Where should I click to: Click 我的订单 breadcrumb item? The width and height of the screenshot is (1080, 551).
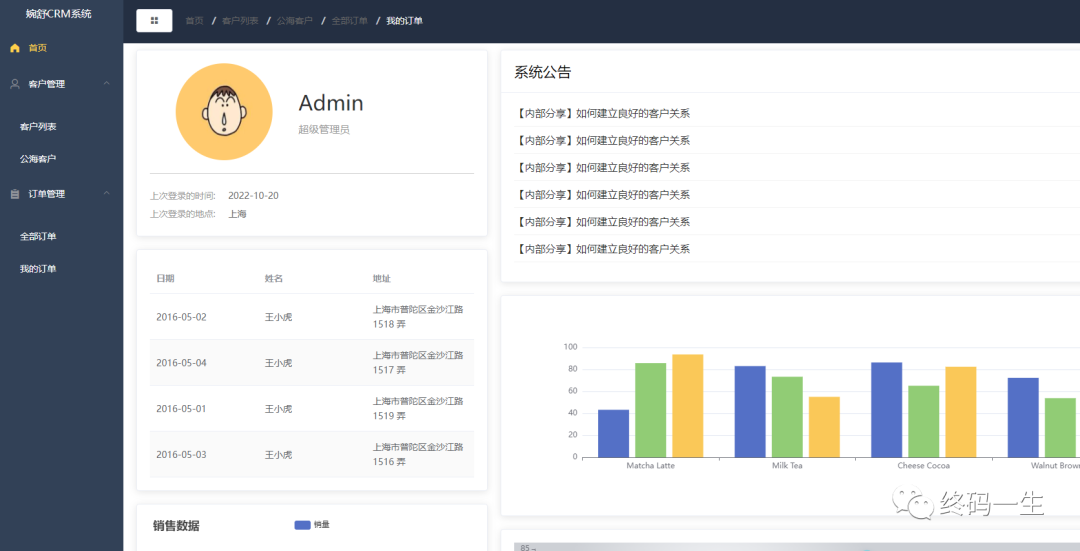point(404,21)
